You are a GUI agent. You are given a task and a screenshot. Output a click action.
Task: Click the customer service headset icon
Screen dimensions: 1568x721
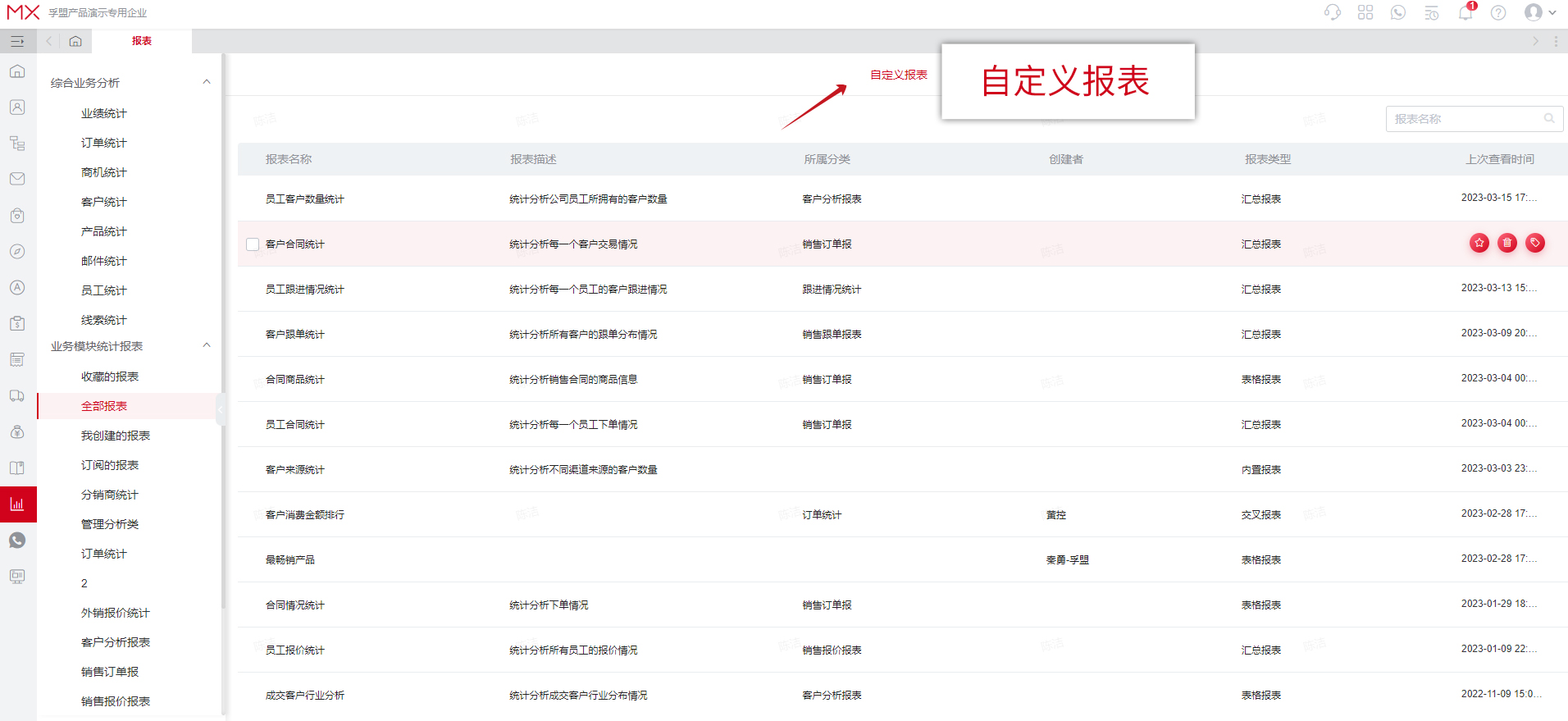point(1333,12)
